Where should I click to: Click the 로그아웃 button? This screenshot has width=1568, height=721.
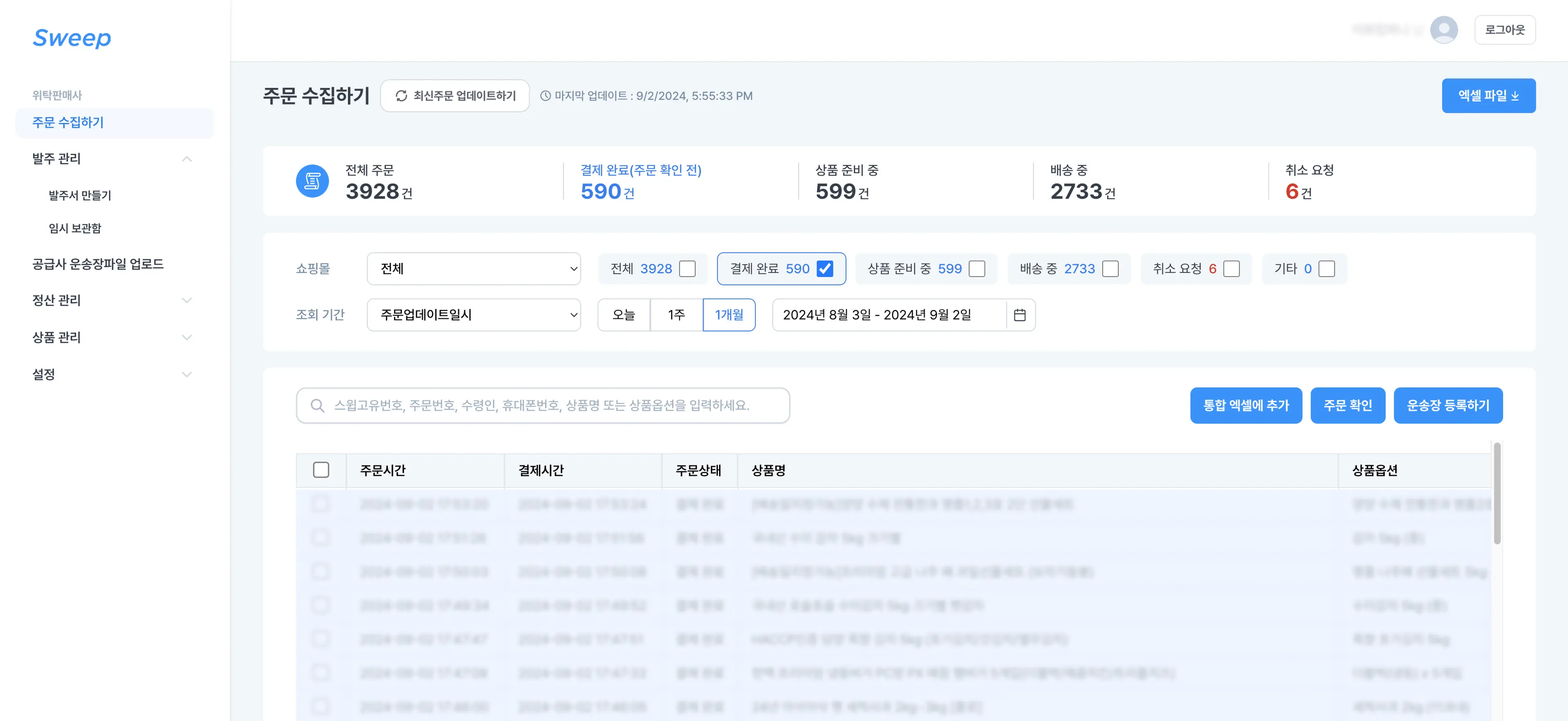1505,30
